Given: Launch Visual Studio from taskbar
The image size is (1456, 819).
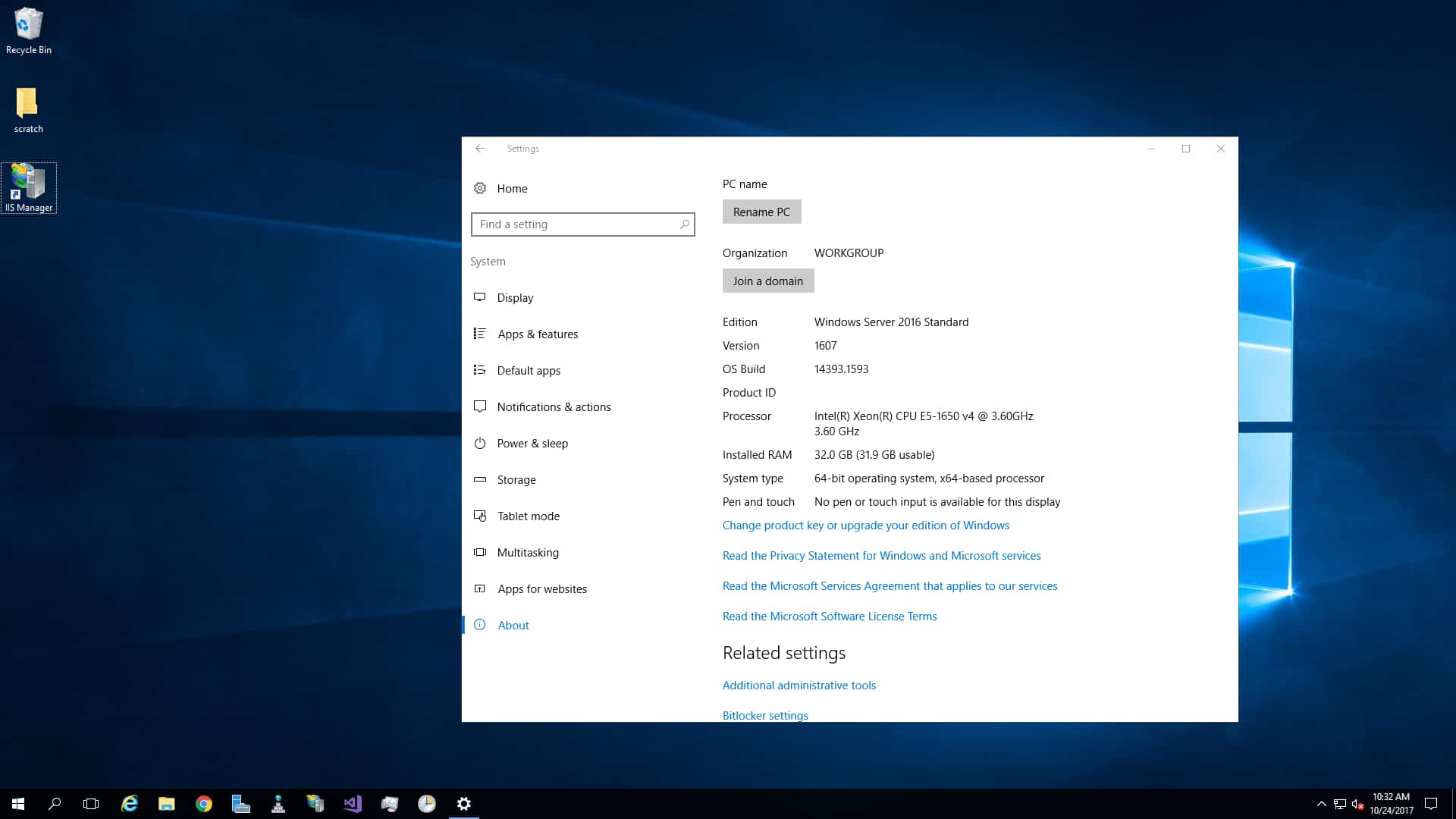Looking at the screenshot, I should pos(353,804).
